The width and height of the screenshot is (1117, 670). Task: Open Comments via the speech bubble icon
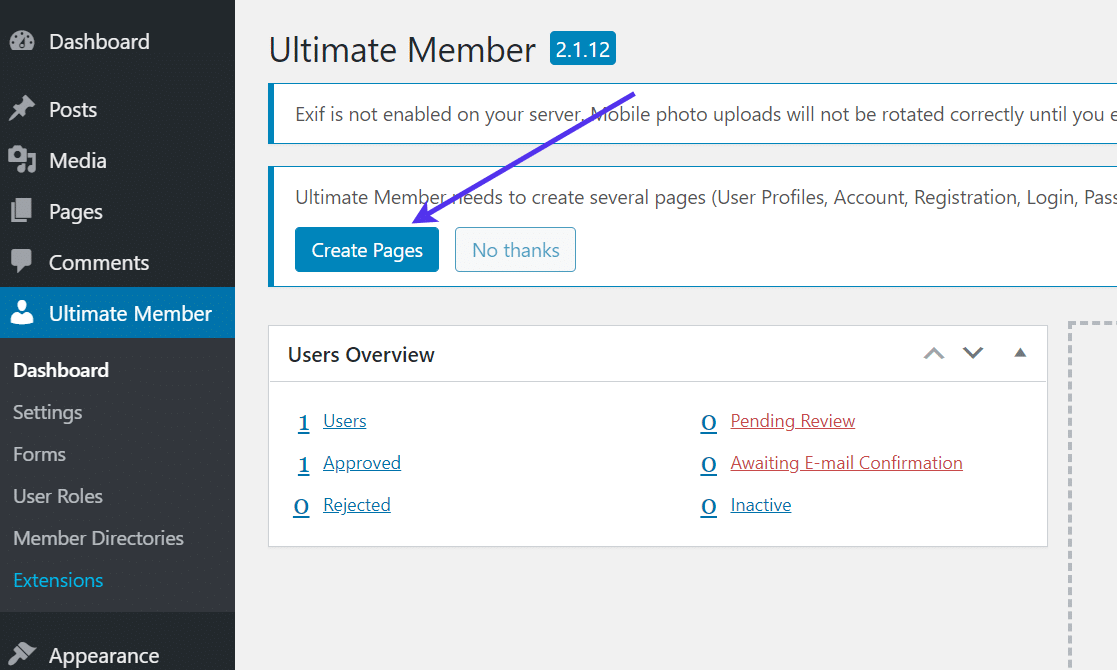[23, 262]
